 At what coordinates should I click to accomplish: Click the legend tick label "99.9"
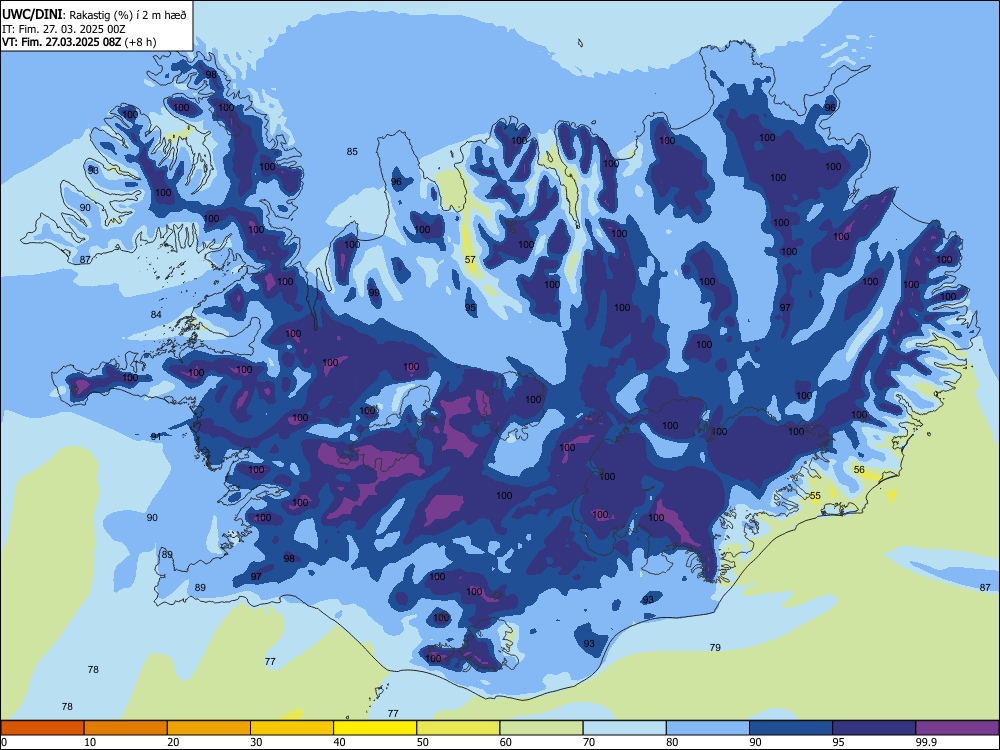pos(926,742)
